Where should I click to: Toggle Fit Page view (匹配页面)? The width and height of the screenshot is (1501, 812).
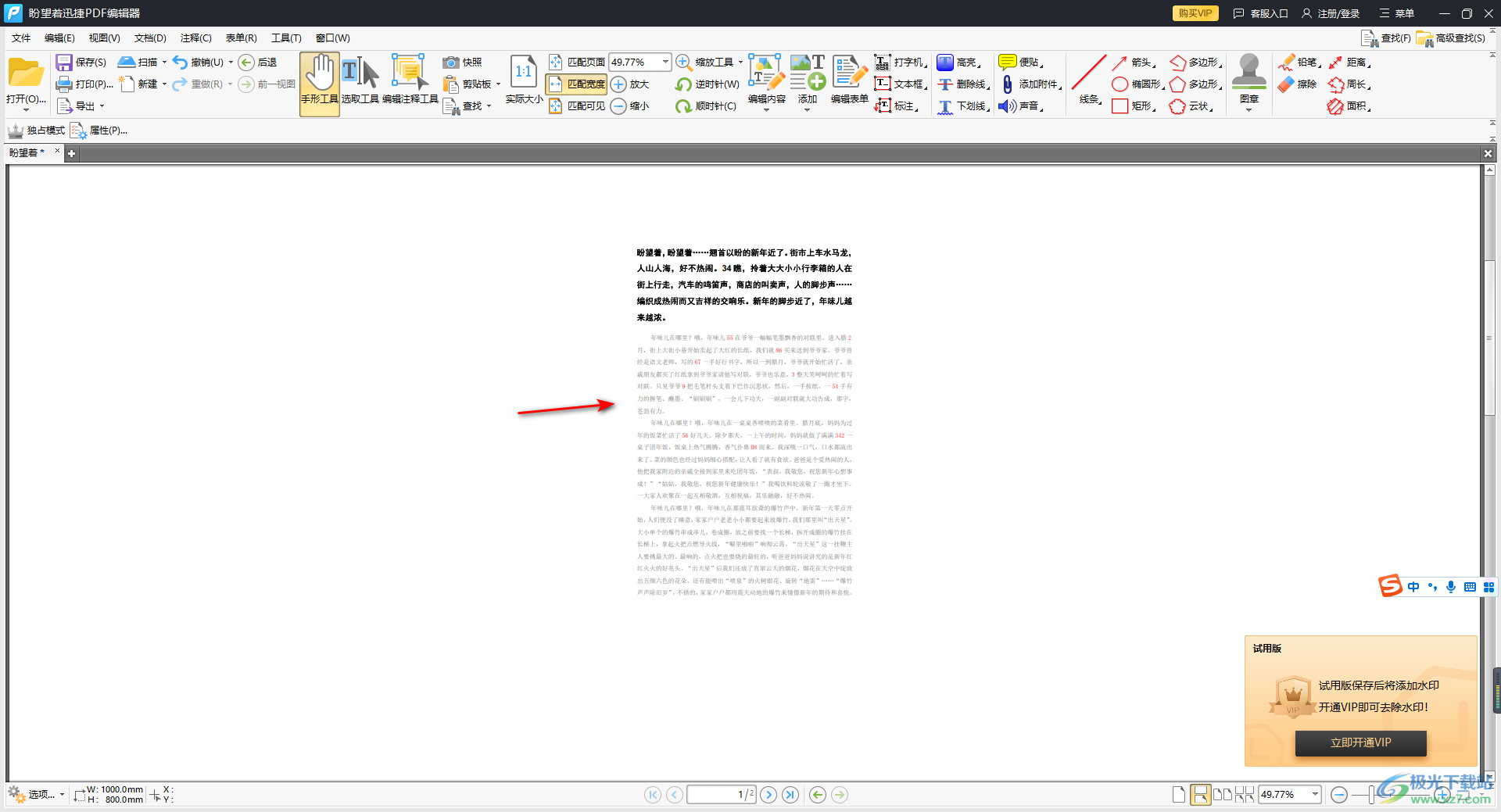click(x=577, y=62)
